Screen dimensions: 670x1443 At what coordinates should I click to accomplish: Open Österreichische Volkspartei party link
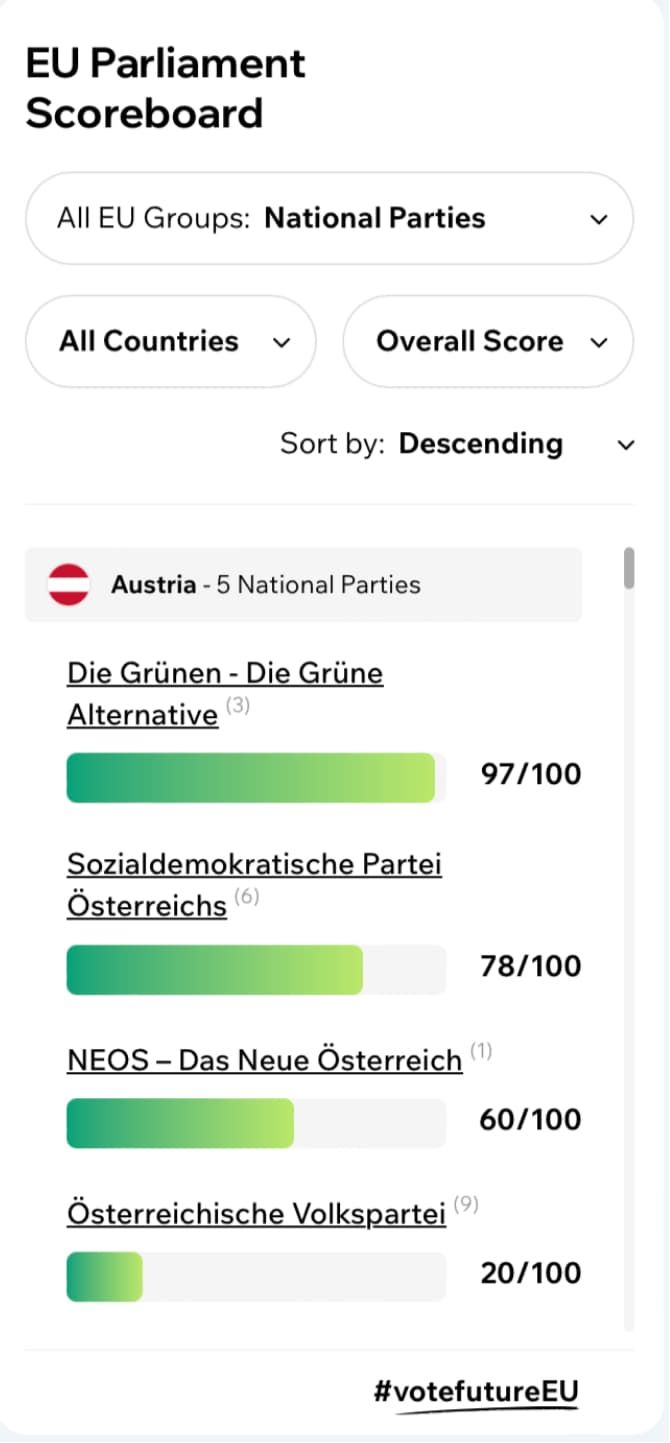click(x=256, y=1214)
